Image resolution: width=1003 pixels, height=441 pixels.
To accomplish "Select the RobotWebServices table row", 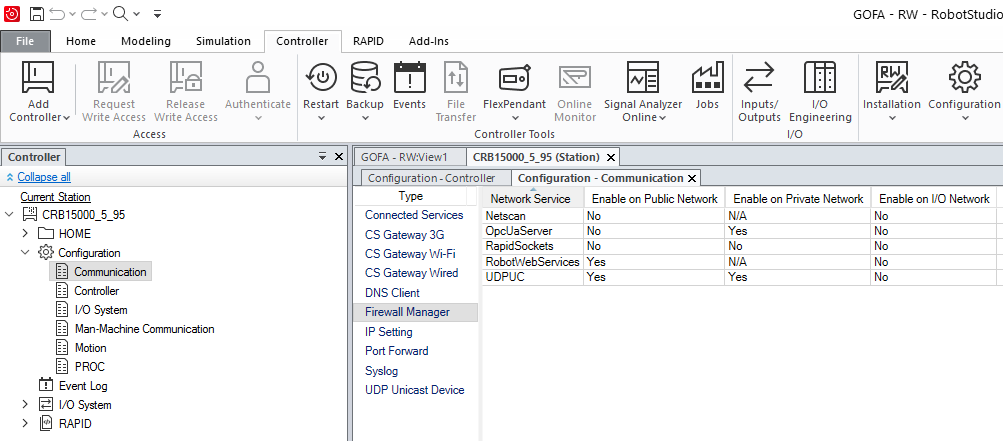I will pyautogui.click(x=532, y=262).
